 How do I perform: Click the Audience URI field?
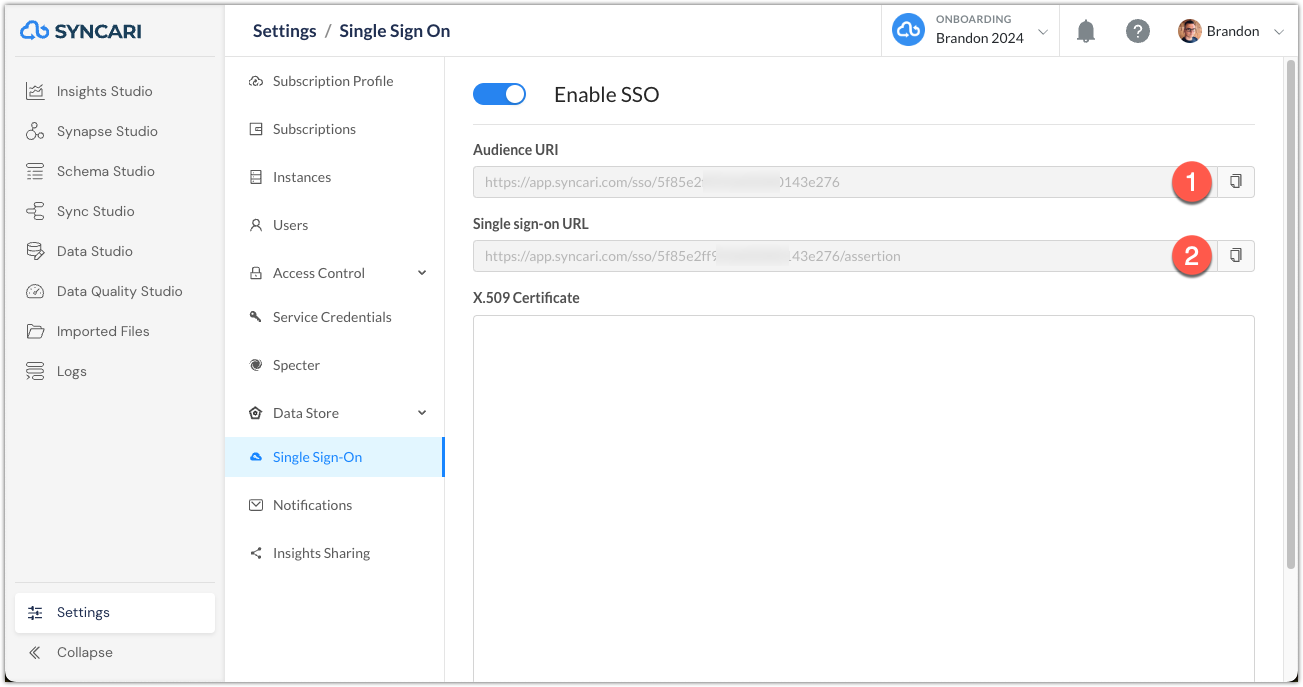(844, 182)
